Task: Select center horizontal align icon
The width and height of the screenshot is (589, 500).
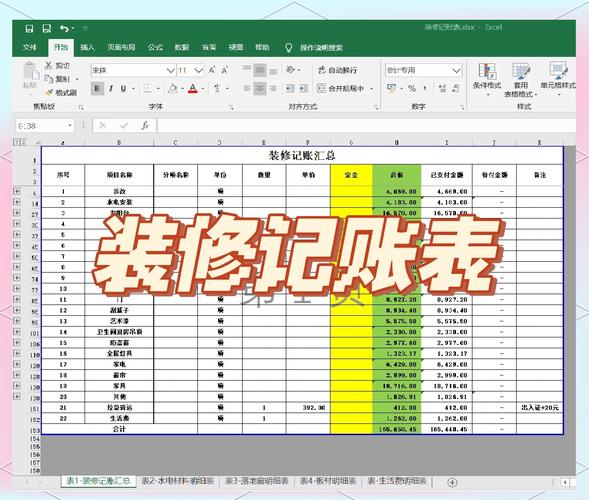Action: point(260,89)
